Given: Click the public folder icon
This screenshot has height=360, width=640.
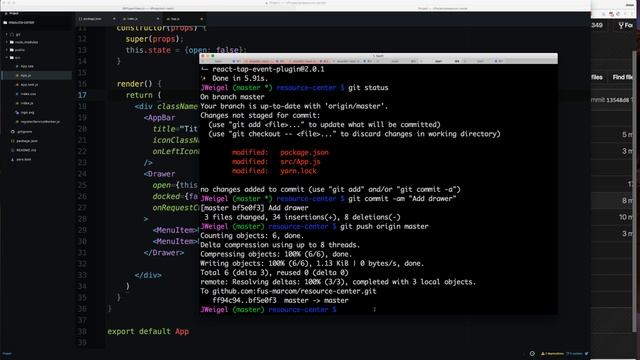Looking at the screenshot, I should 12,50.
